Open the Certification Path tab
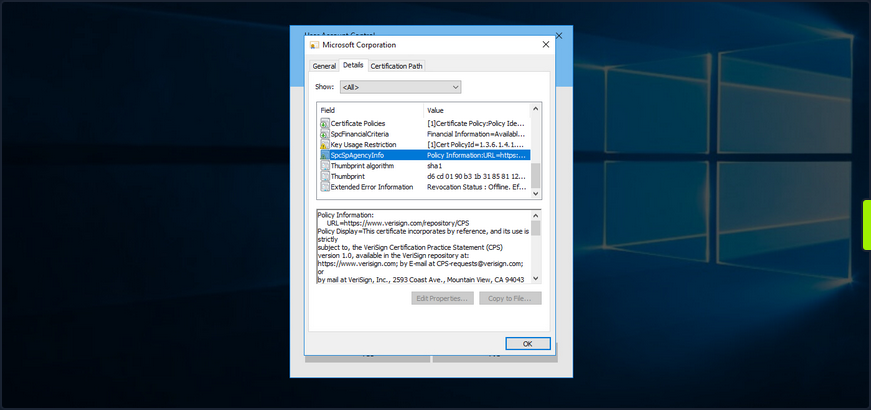This screenshot has height=410, width=871. click(397, 66)
